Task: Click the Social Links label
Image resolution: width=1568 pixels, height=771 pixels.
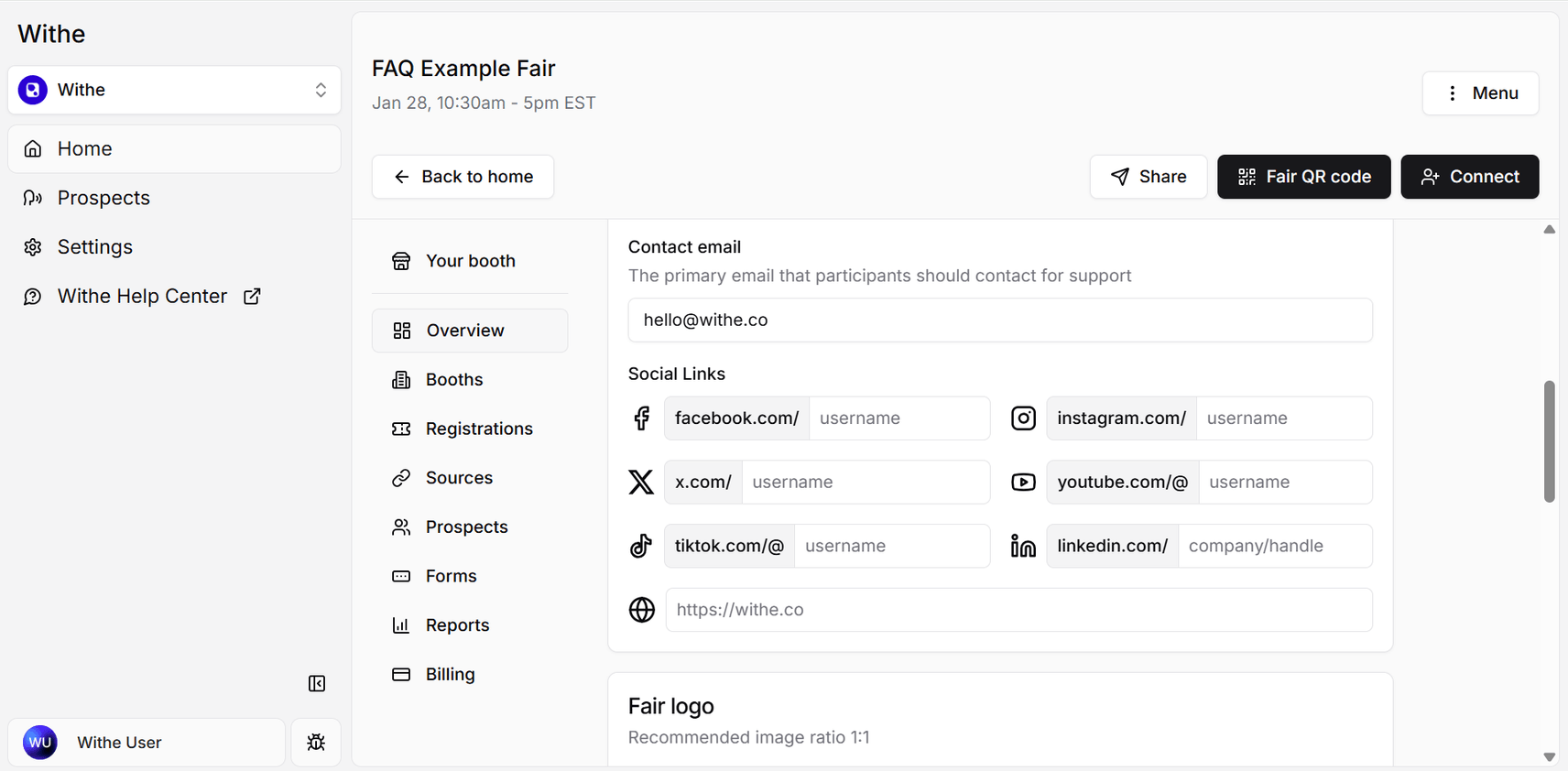Action: [676, 374]
